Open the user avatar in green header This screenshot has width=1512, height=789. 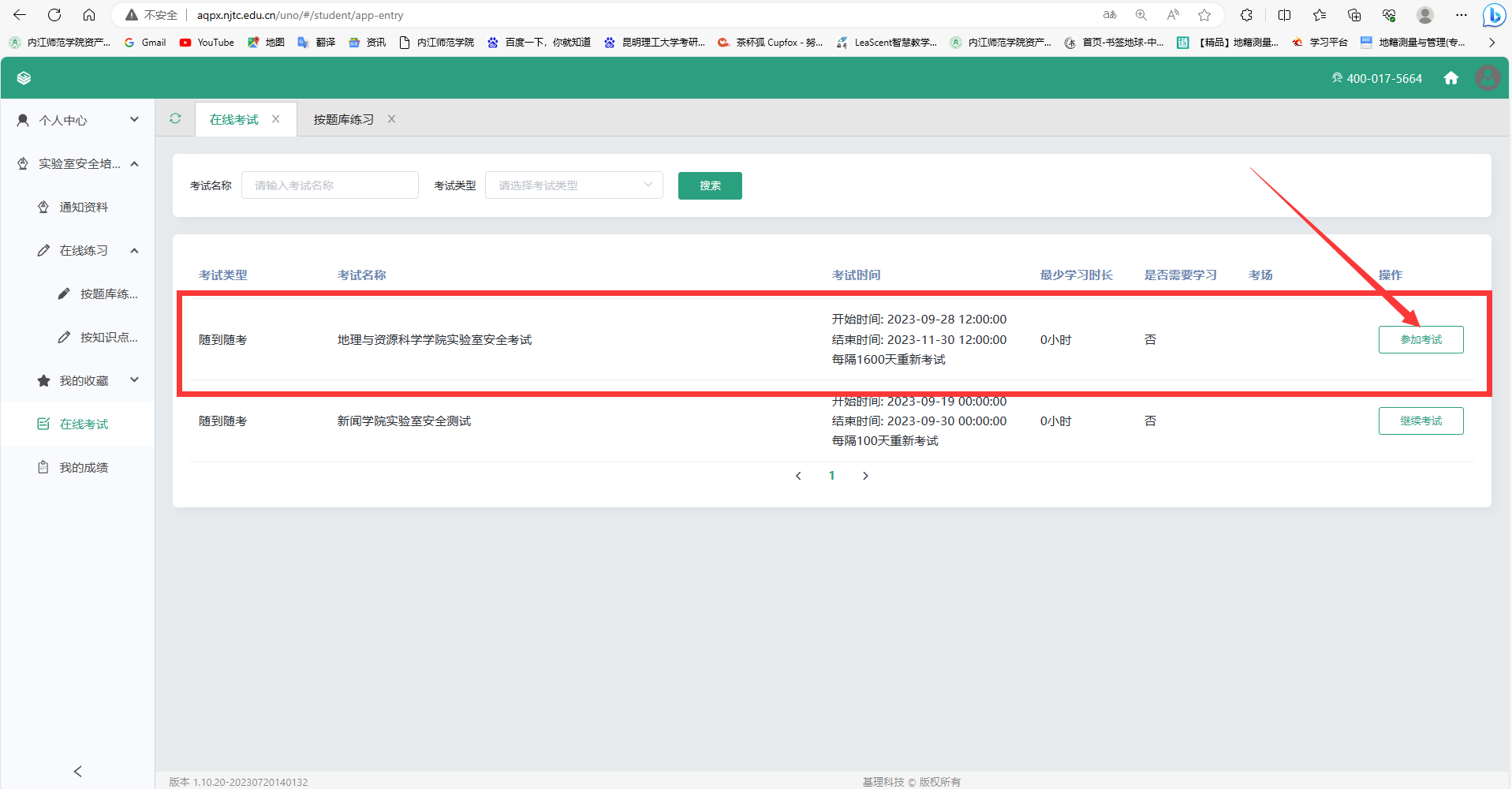pyautogui.click(x=1487, y=78)
